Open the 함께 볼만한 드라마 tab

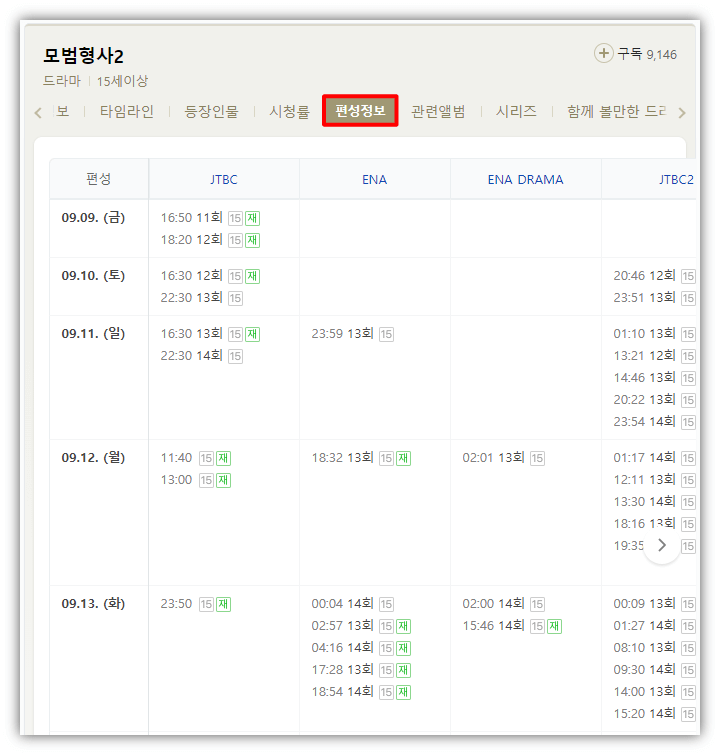click(x=616, y=111)
